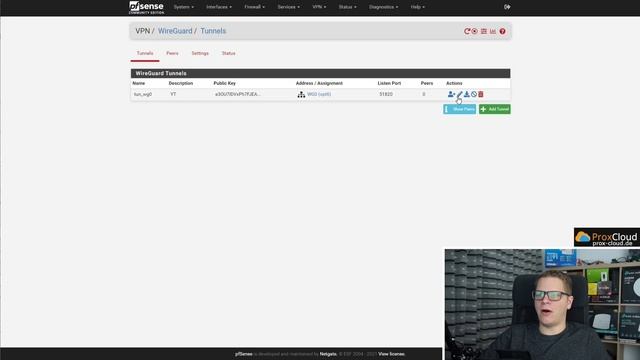
Task: Open the Diagnostics dropdown menu
Action: click(383, 7)
